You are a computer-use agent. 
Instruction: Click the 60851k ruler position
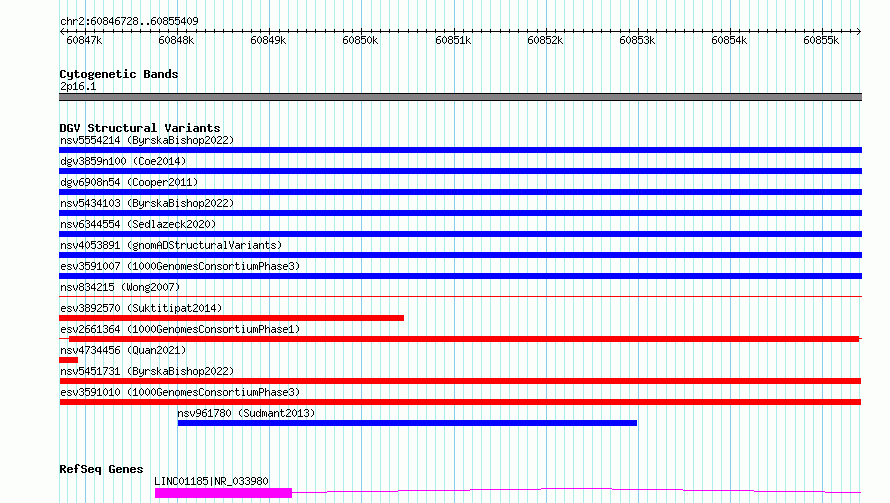click(453, 40)
